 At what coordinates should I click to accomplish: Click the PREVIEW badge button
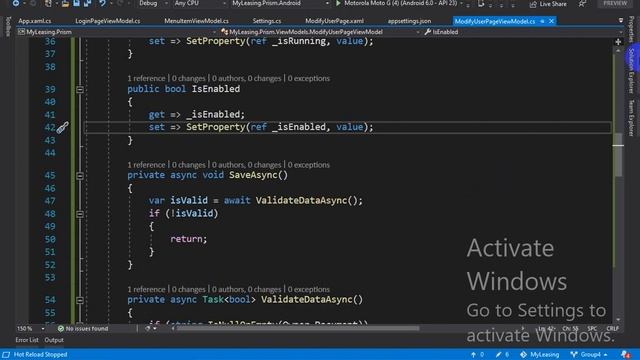[615, 3]
